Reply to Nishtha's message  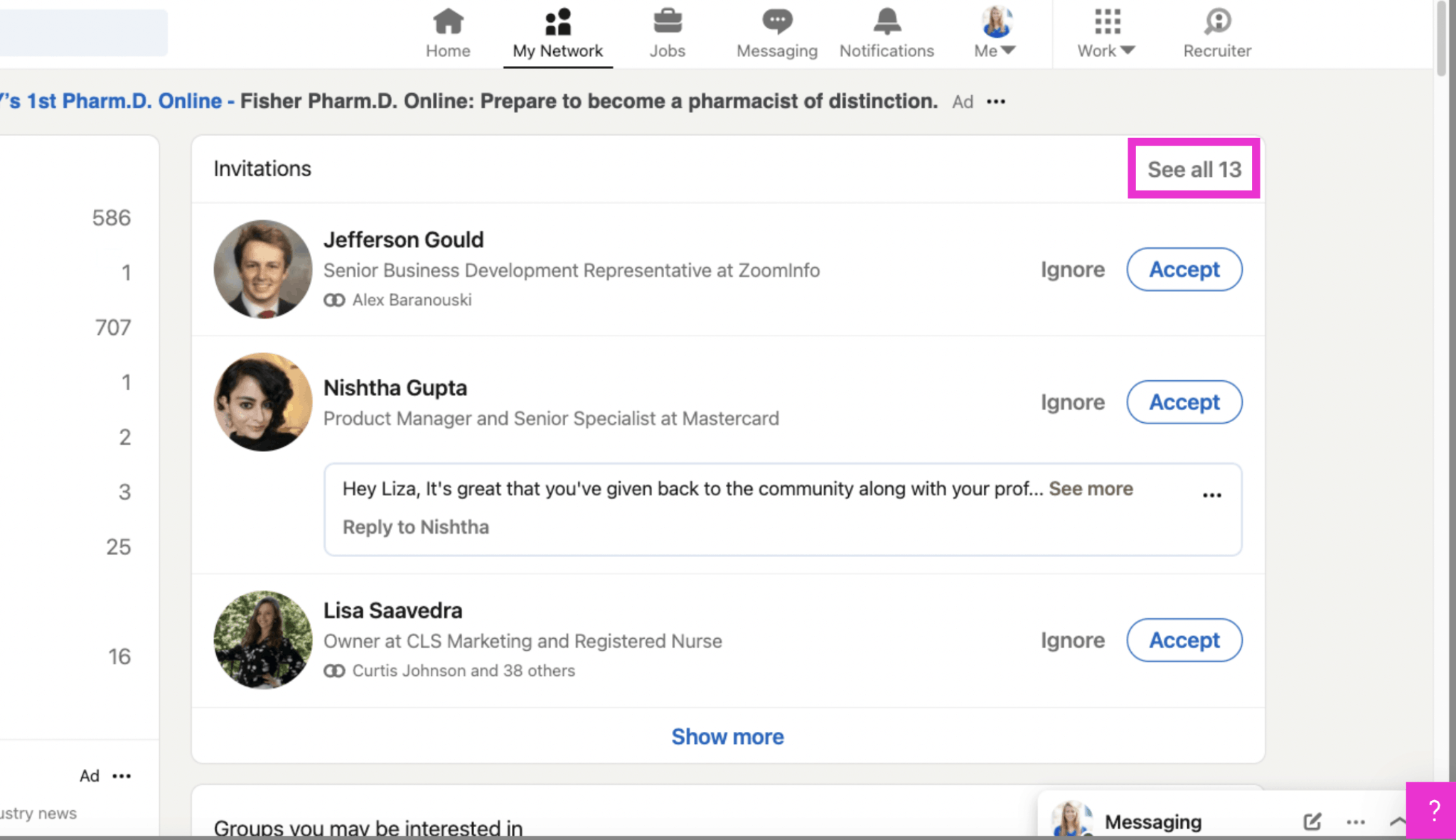click(x=415, y=527)
